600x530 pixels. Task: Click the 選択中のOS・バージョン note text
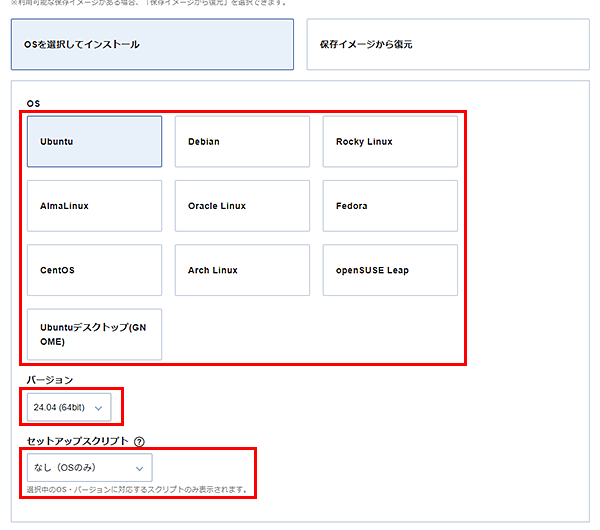(137, 489)
